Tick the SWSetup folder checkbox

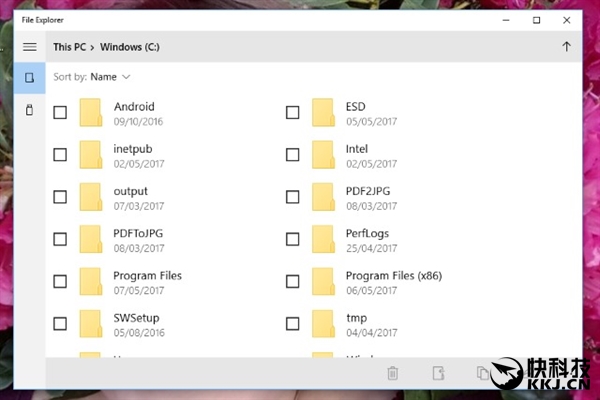point(60,324)
